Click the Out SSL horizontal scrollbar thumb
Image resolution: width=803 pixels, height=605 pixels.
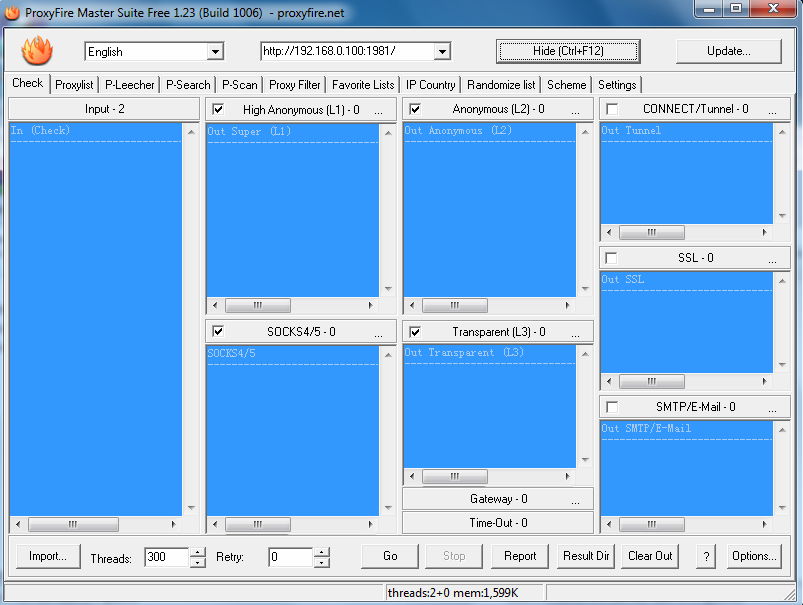(x=651, y=382)
